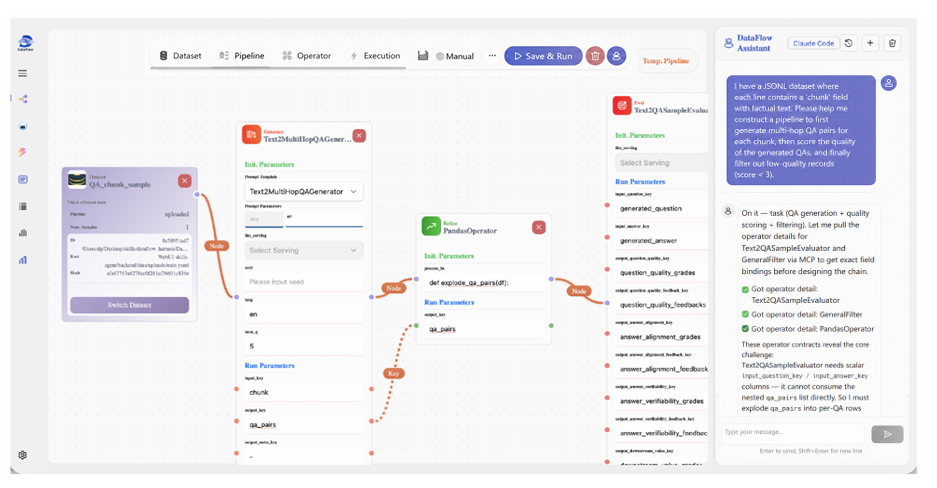Click the red trash button in the toolbar
Image resolution: width=937 pixels, height=488 pixels.
[x=595, y=56]
